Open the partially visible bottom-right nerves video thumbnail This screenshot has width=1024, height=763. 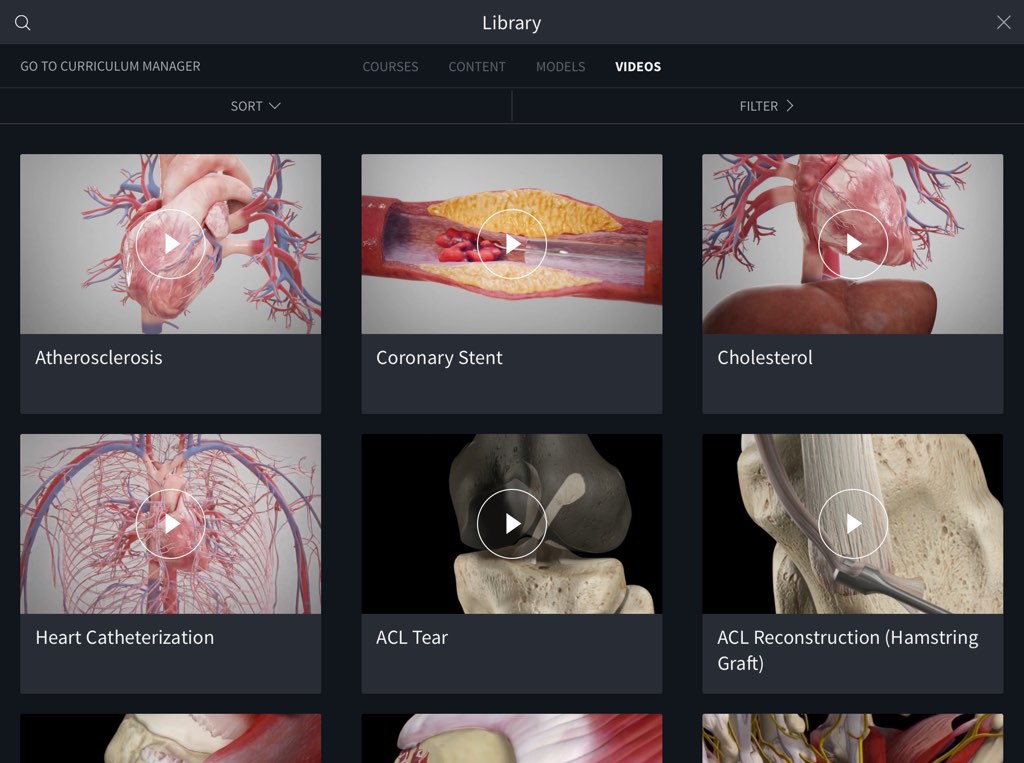853,738
